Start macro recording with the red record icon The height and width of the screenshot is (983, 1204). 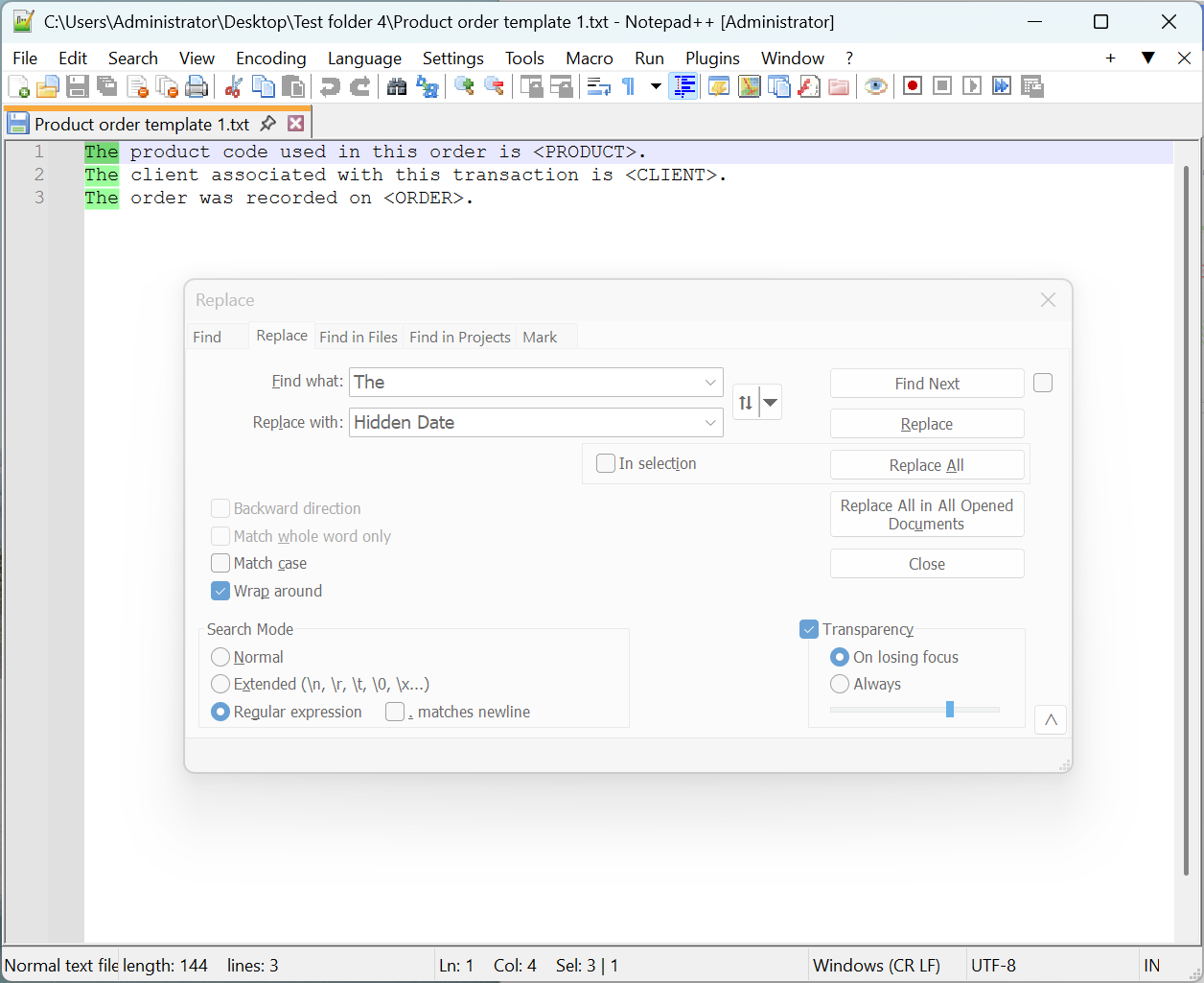pyautogui.click(x=913, y=87)
